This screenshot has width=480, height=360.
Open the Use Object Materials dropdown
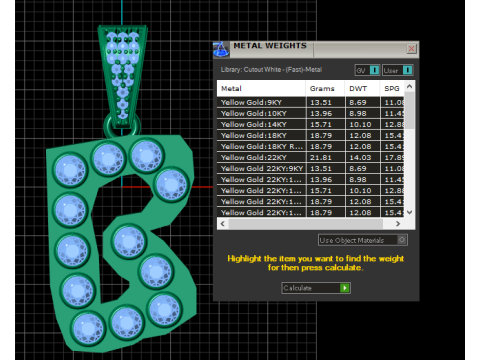[362, 240]
